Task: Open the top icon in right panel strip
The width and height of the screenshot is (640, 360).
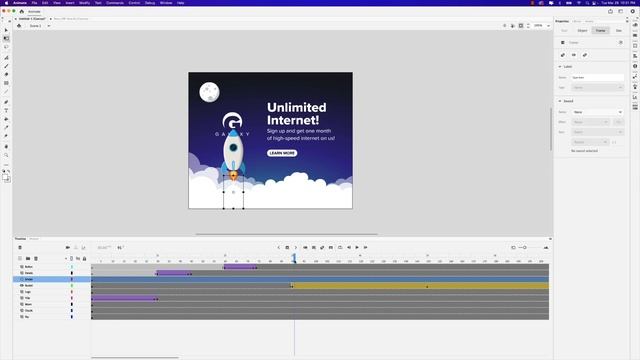Action: coord(635,25)
